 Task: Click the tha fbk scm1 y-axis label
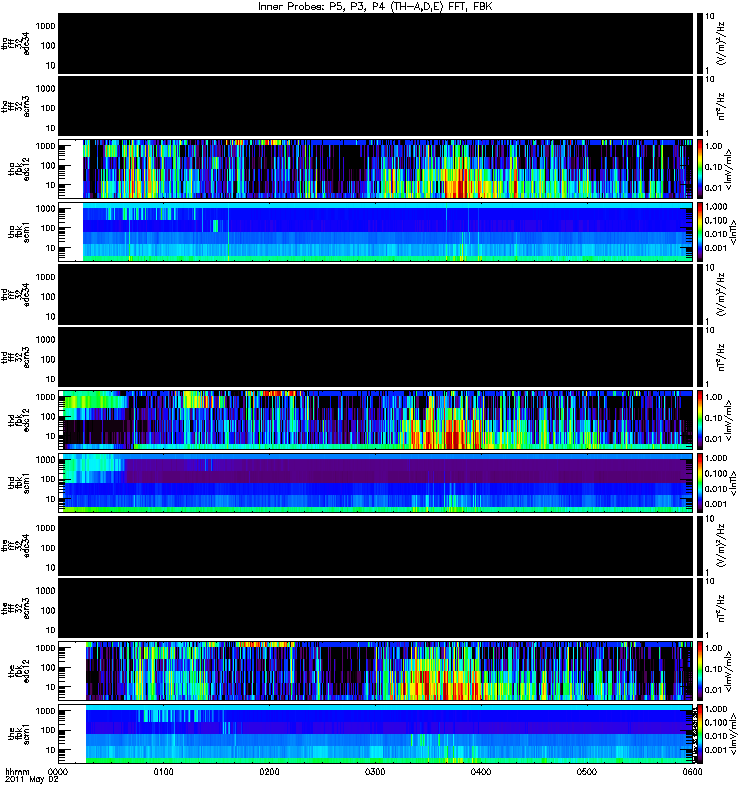(19, 232)
